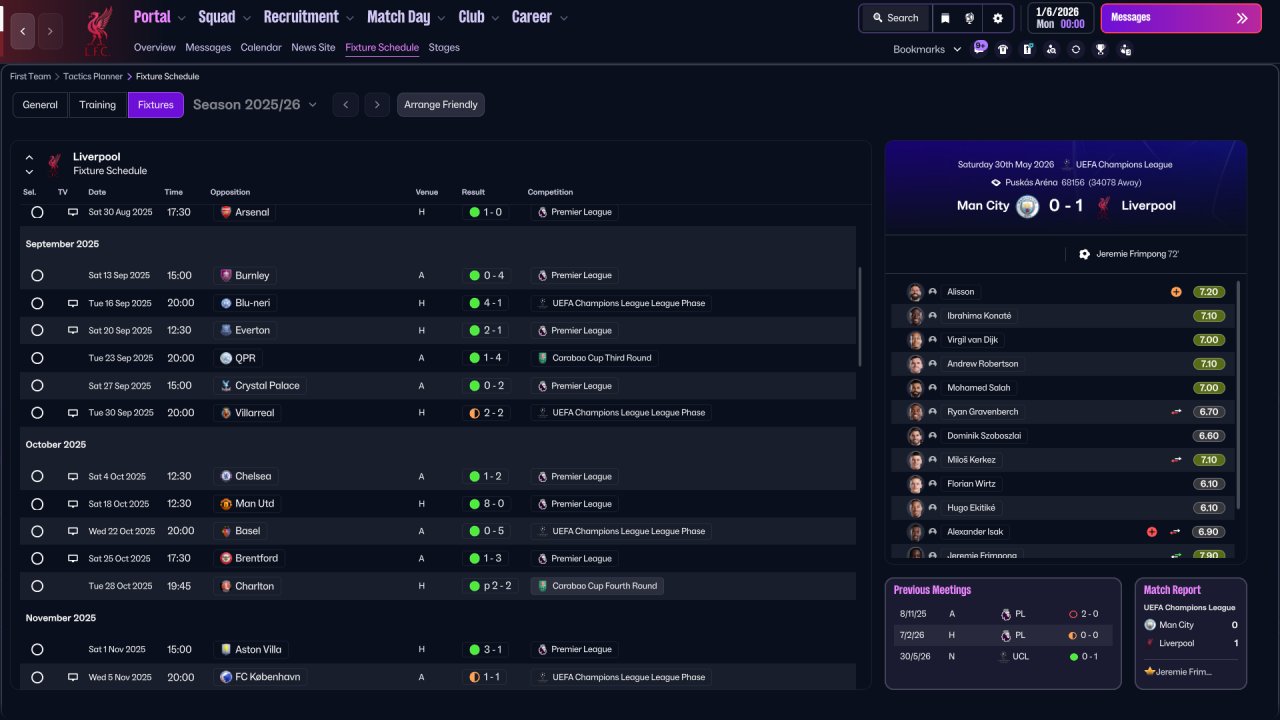
Task: Click the Liverpool FC club crest
Action: coord(97,31)
